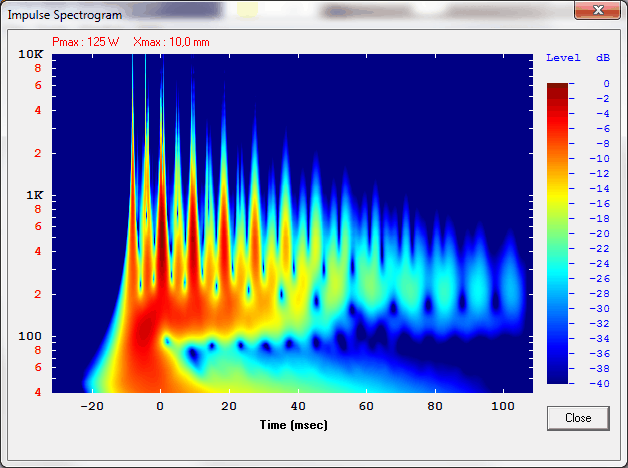Click the -30 dB legend value
The height and width of the screenshot is (468, 628).
(x=600, y=309)
